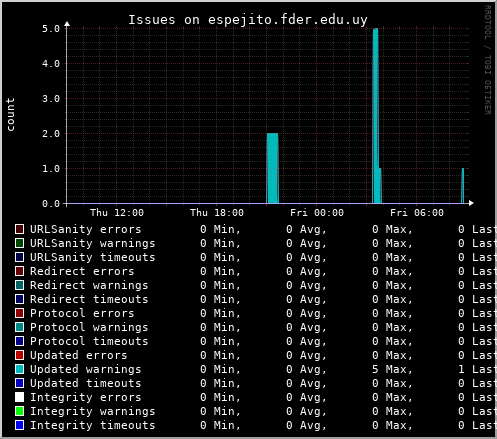Viewport: 497px width, 439px height.
Task: Click the Integrity errors white swatch
Action: 20,397
